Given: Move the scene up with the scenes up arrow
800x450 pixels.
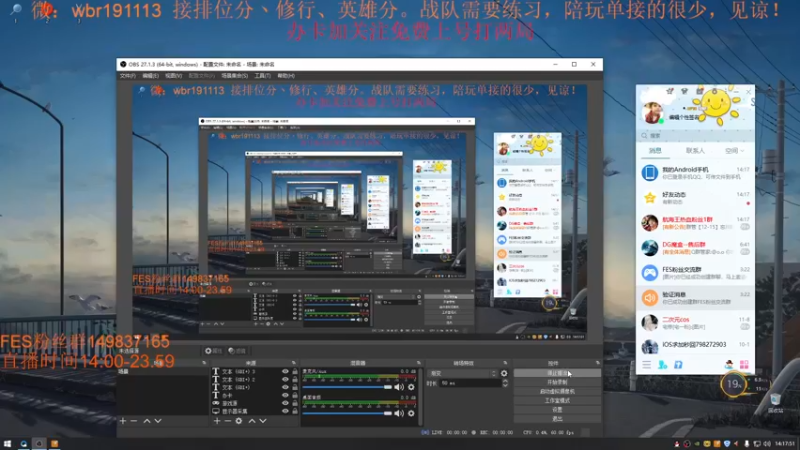Looking at the screenshot, I should (146, 421).
